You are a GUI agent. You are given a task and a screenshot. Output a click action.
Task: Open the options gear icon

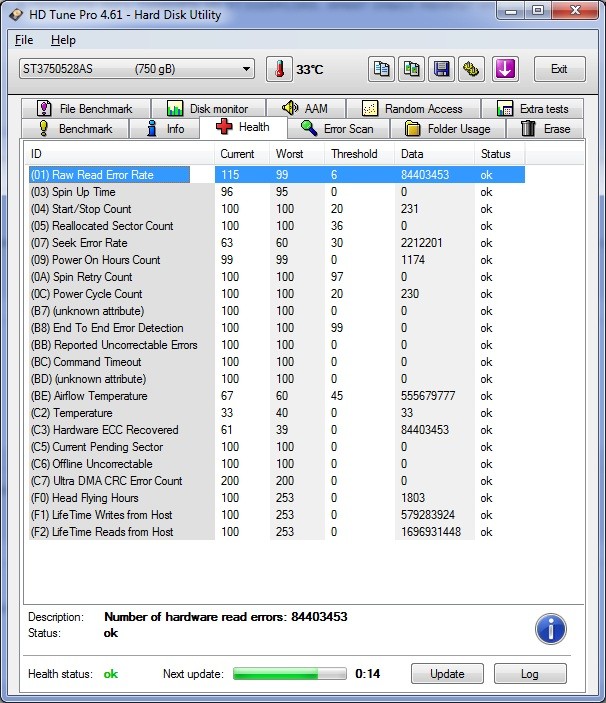[472, 69]
